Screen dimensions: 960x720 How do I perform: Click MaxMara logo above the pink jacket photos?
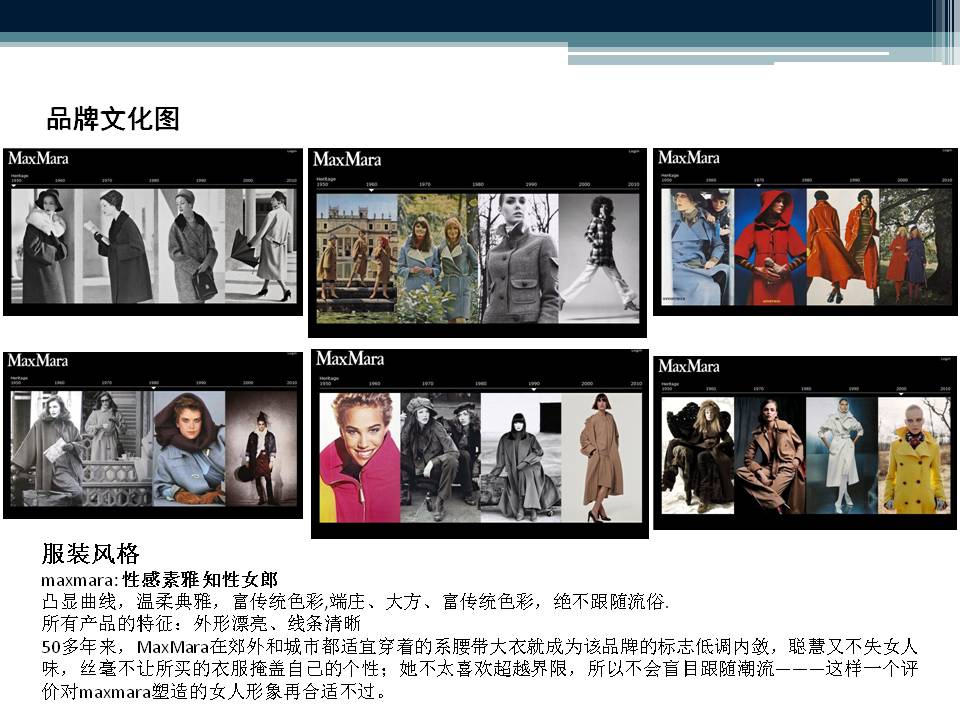click(x=350, y=359)
